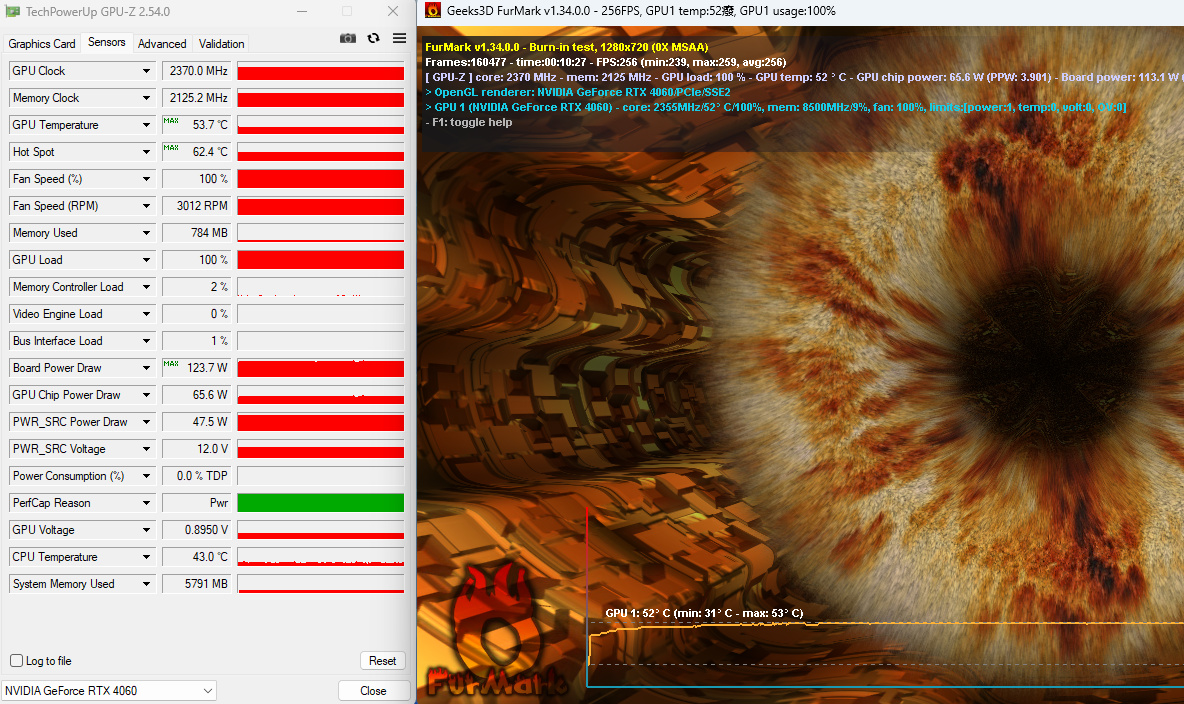Click the GPU-Z screenshot camera icon
The height and width of the screenshot is (704, 1184).
[347, 39]
